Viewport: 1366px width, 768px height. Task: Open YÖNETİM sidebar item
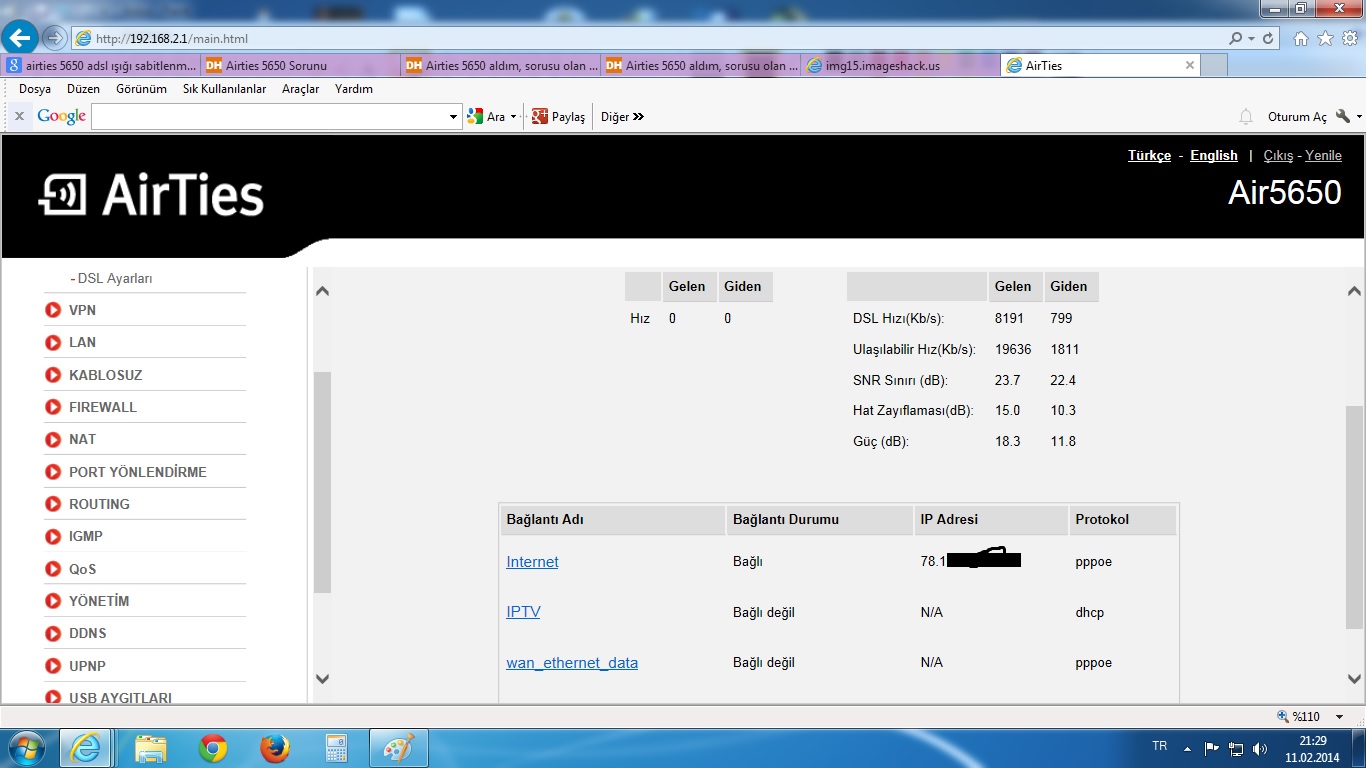tap(99, 601)
